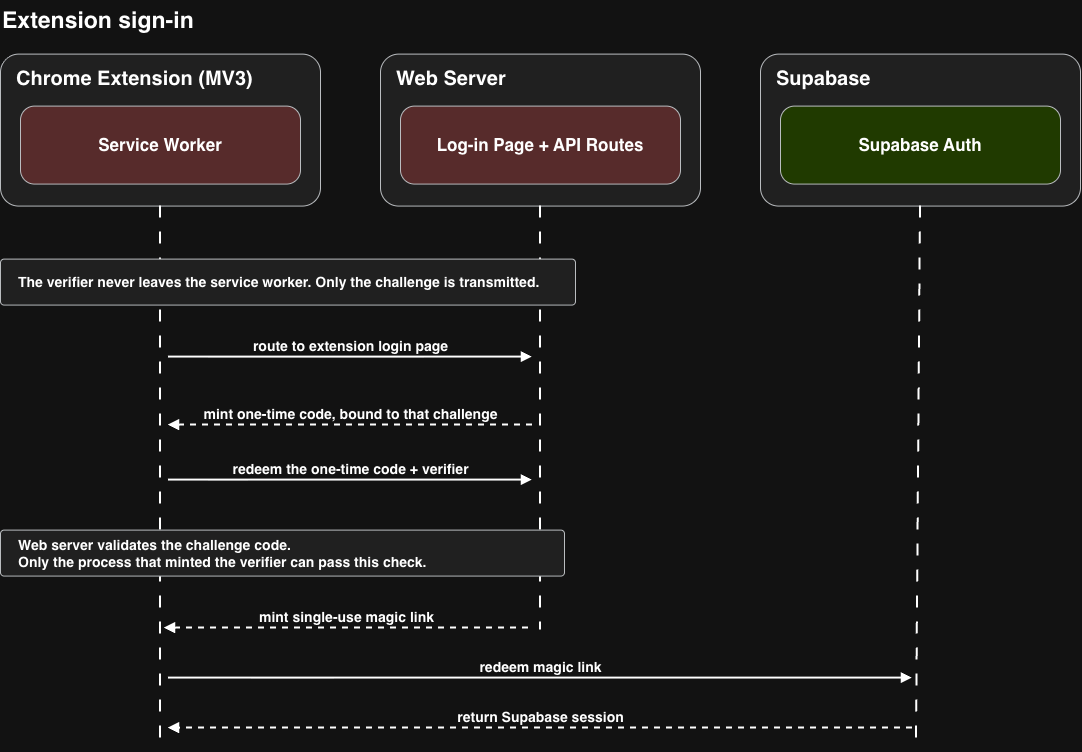Click the 'redeem the one-time code + verifier' label
This screenshot has height=752, width=1082.
point(351,469)
